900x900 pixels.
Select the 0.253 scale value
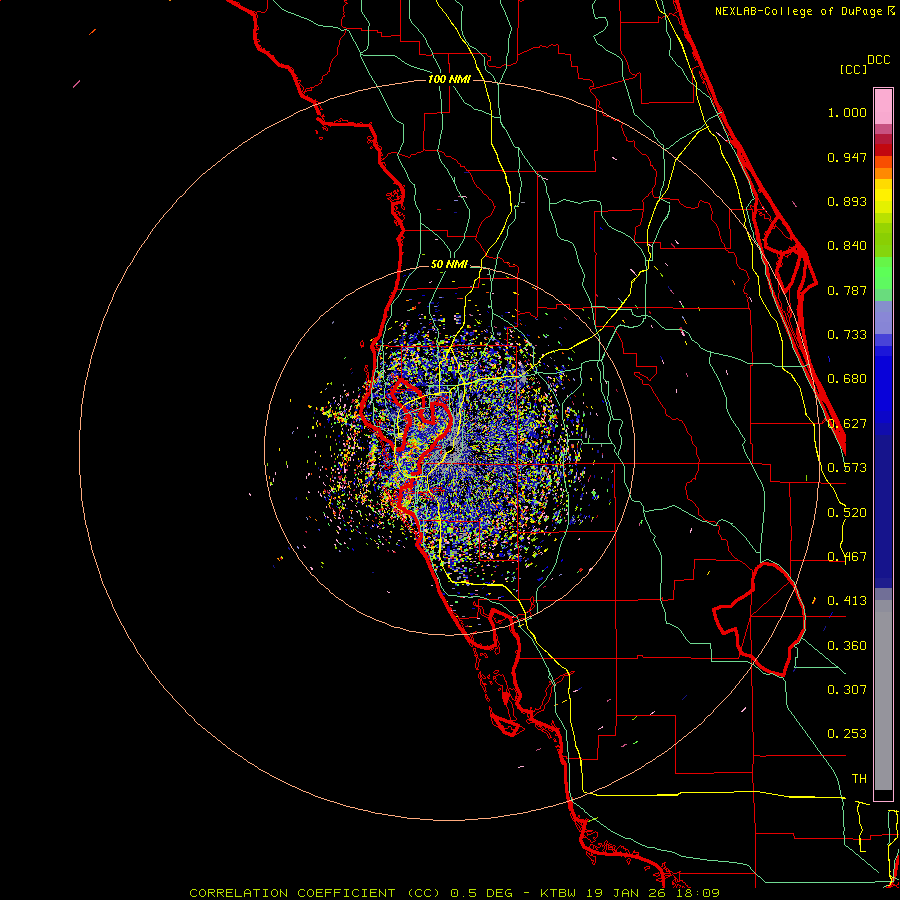[x=847, y=734]
